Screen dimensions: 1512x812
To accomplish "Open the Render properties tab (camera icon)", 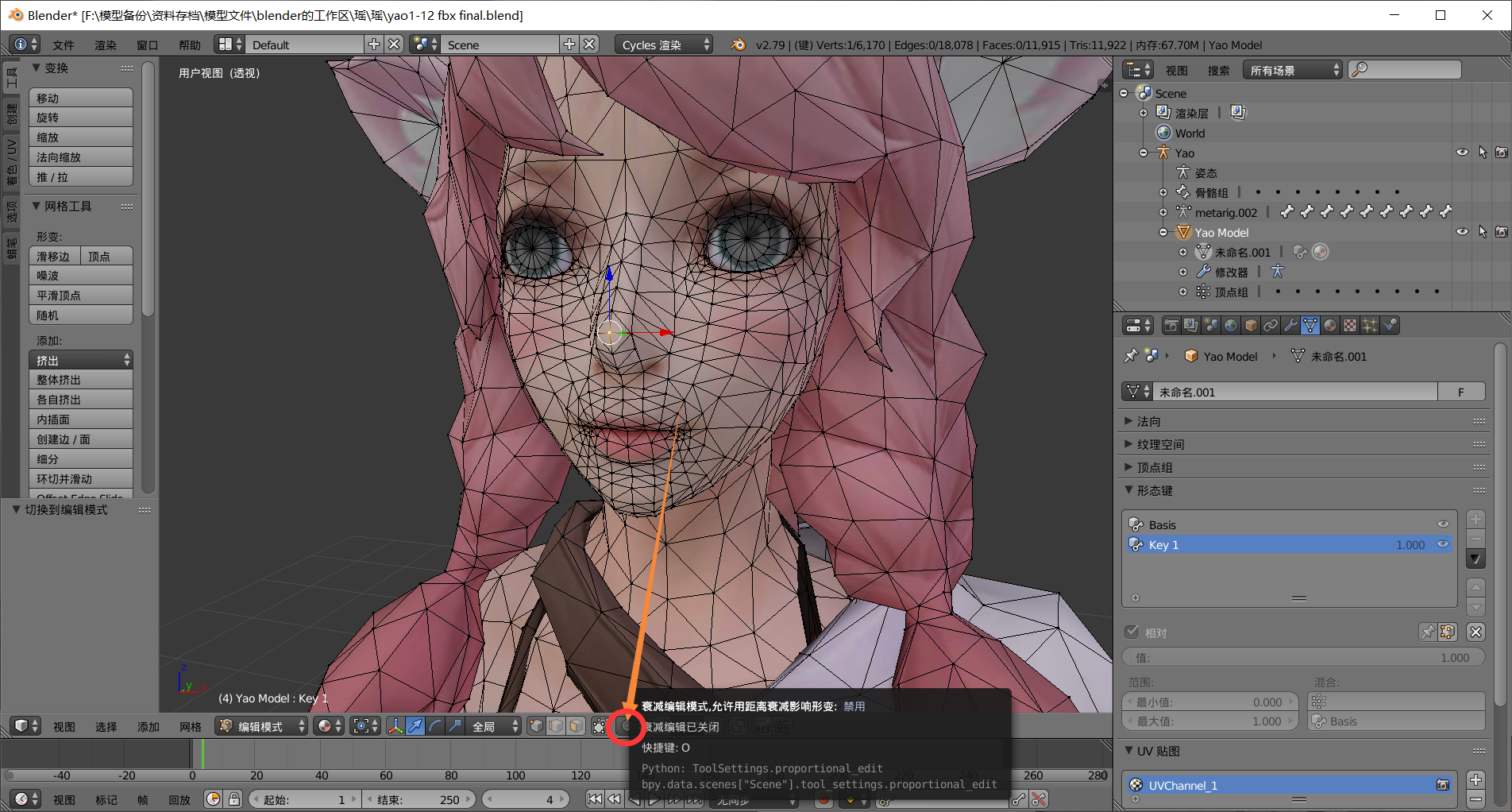I will tap(1171, 326).
